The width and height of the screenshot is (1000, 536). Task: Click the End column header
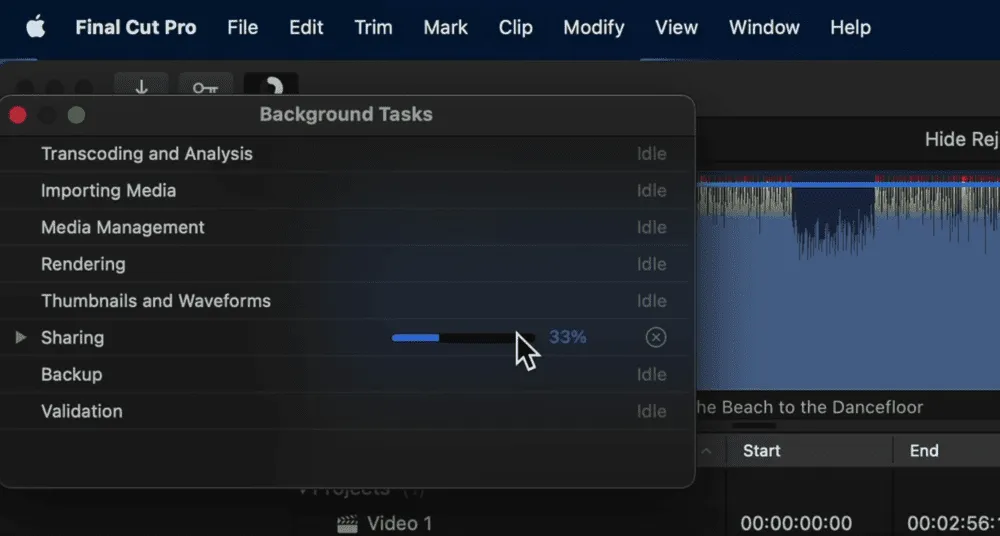click(x=924, y=451)
